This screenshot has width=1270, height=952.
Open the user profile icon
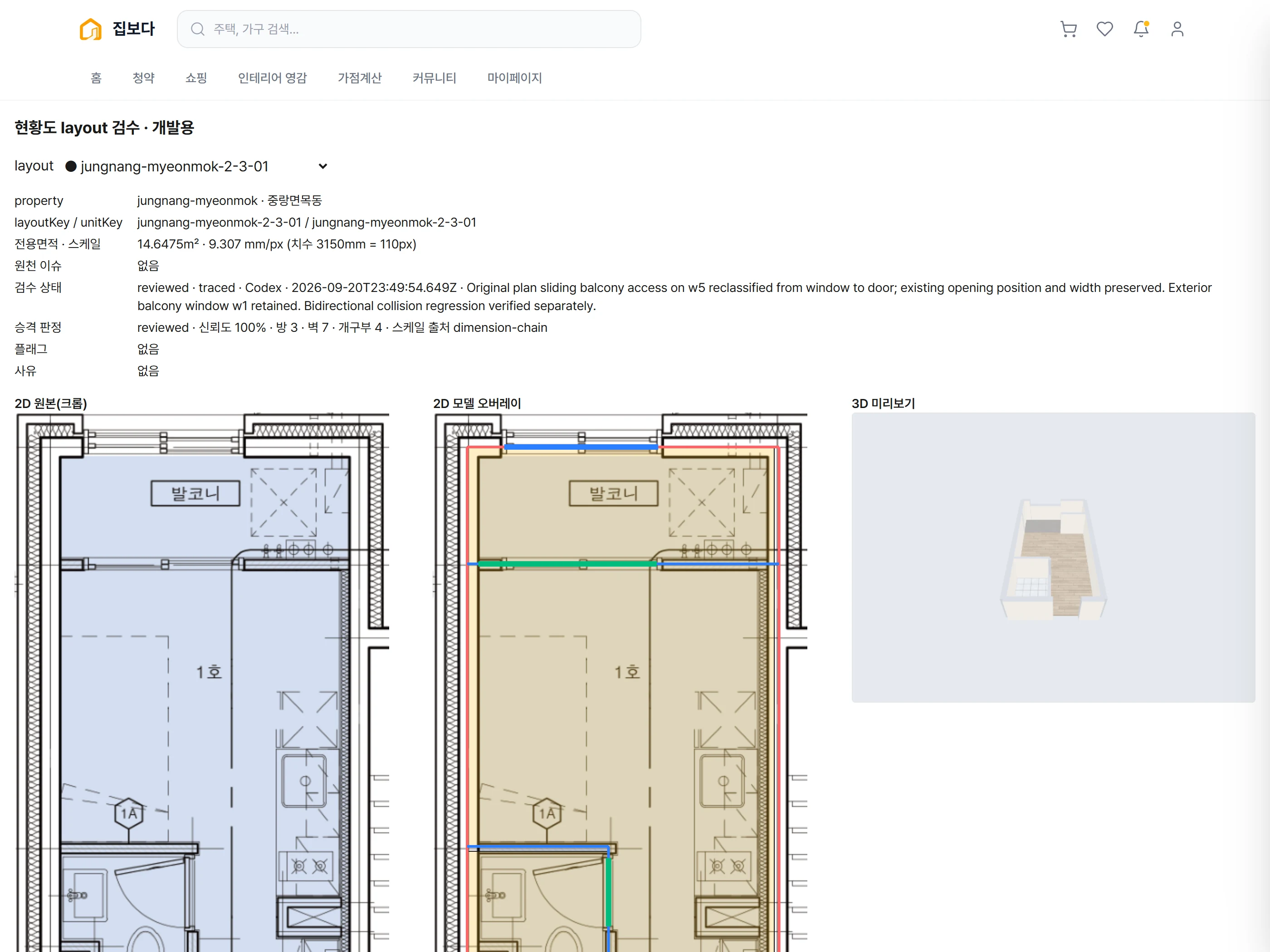[1177, 29]
